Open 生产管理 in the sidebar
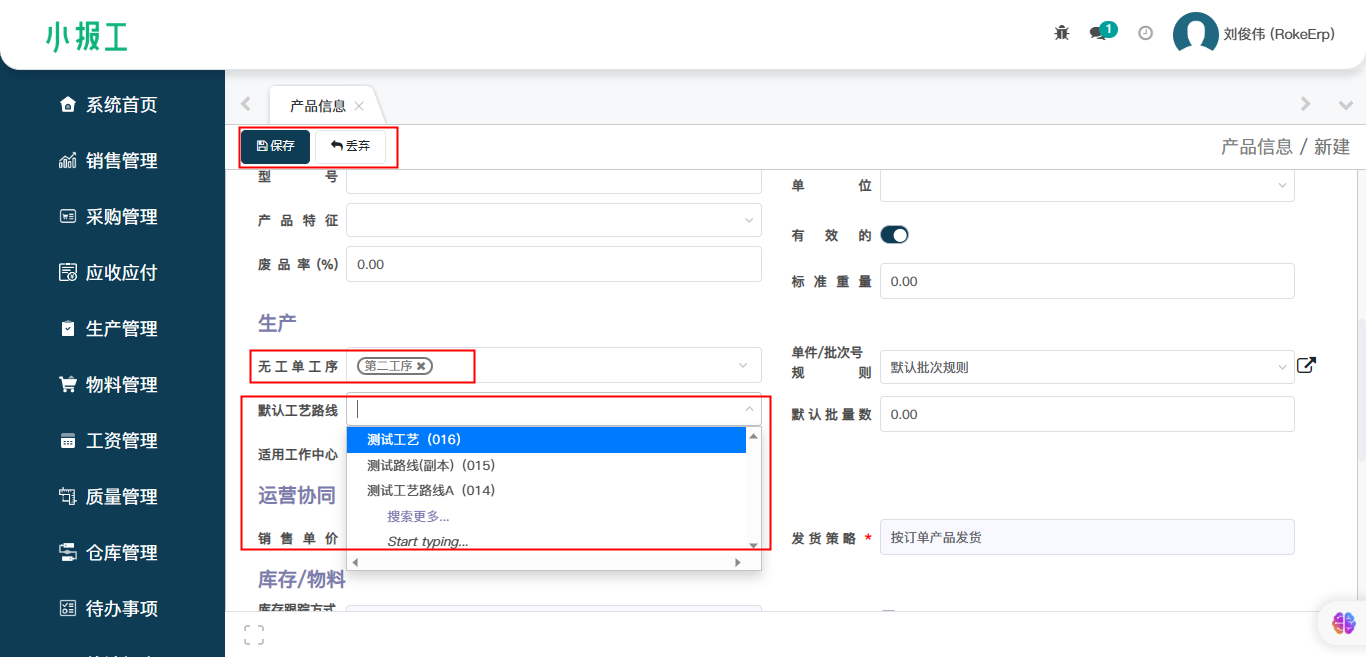Image resolution: width=1366 pixels, height=657 pixels. pos(121,329)
